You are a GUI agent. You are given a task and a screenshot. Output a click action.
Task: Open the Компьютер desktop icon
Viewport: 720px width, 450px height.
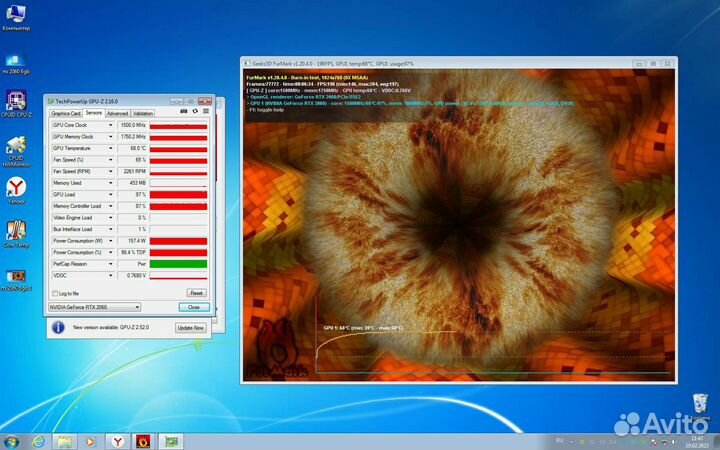16,17
